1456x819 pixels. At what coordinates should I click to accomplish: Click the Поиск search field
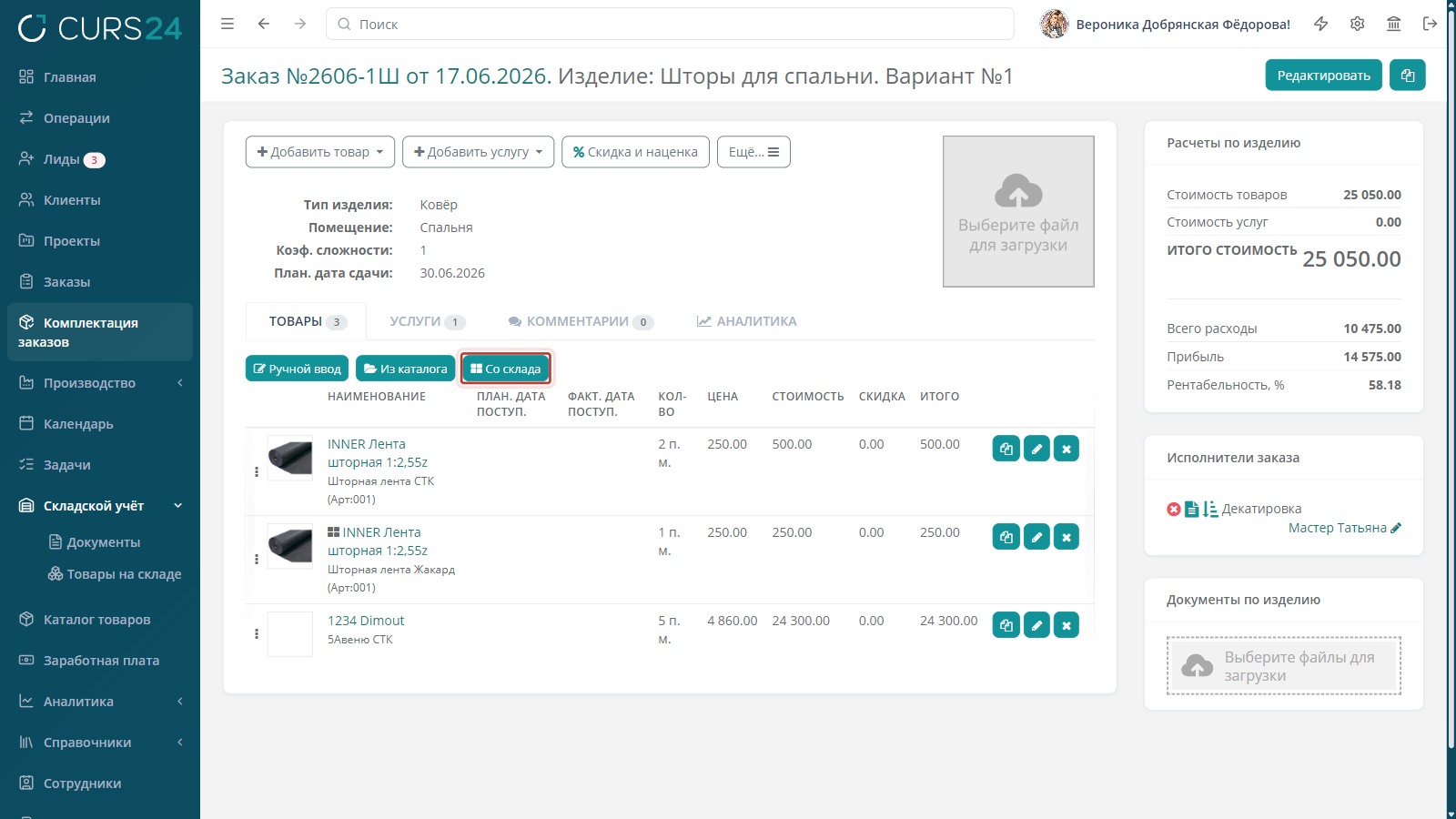coord(670,24)
